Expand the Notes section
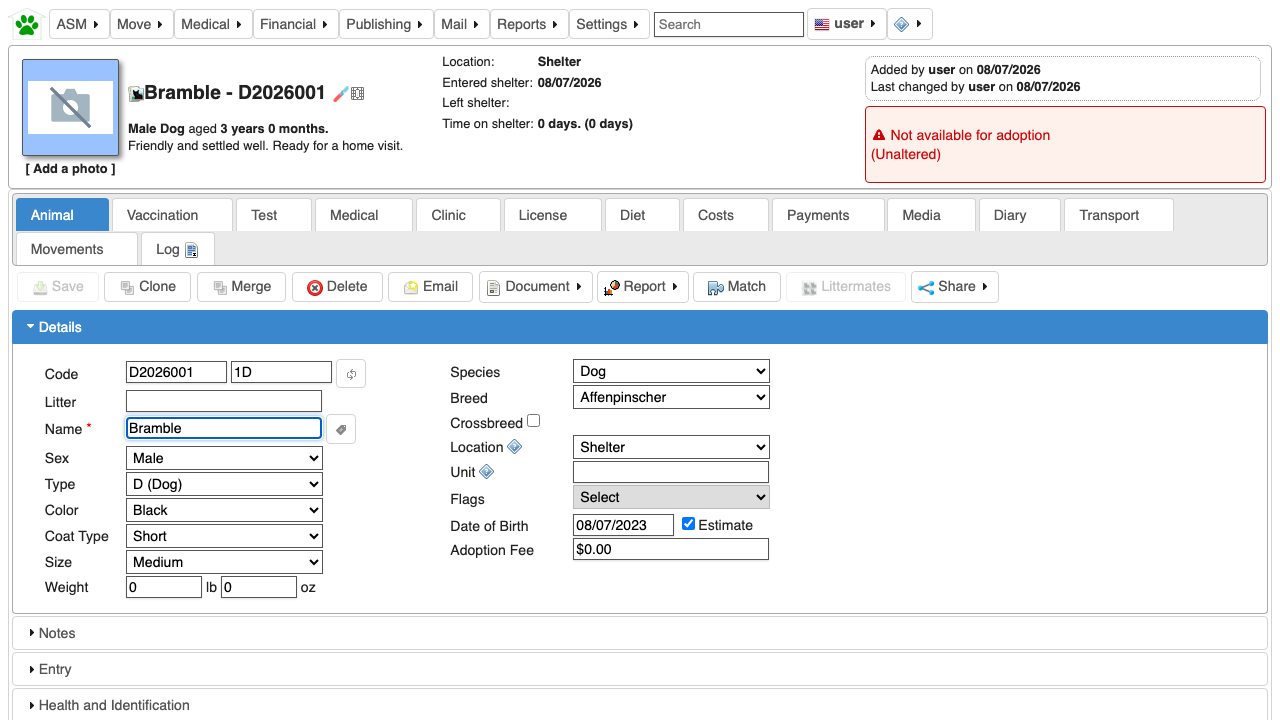Screen dimensions: 1280x720 coord(640,633)
